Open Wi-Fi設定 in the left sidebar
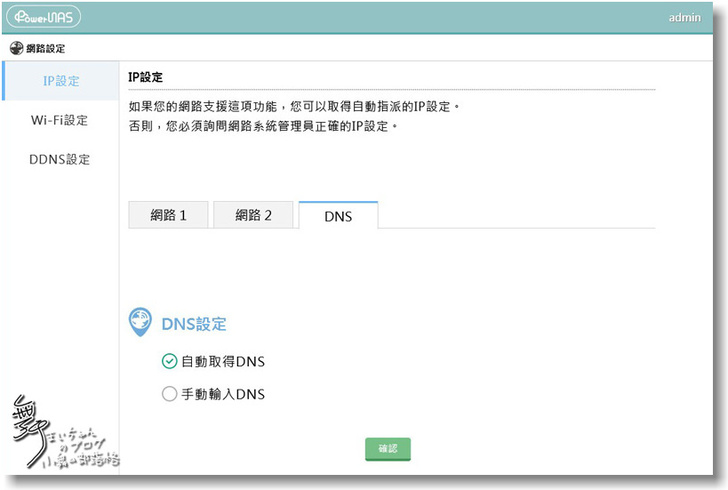This screenshot has width=728, height=490. click(x=59, y=120)
